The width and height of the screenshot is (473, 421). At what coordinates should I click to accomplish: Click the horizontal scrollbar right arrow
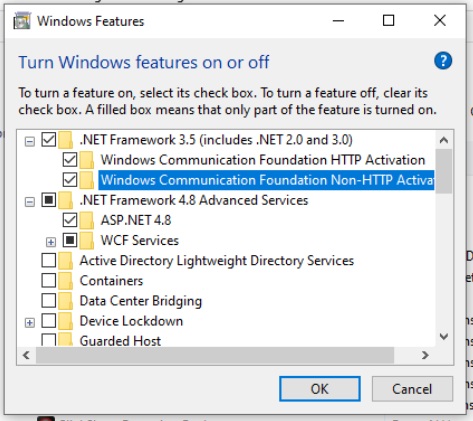425,355
